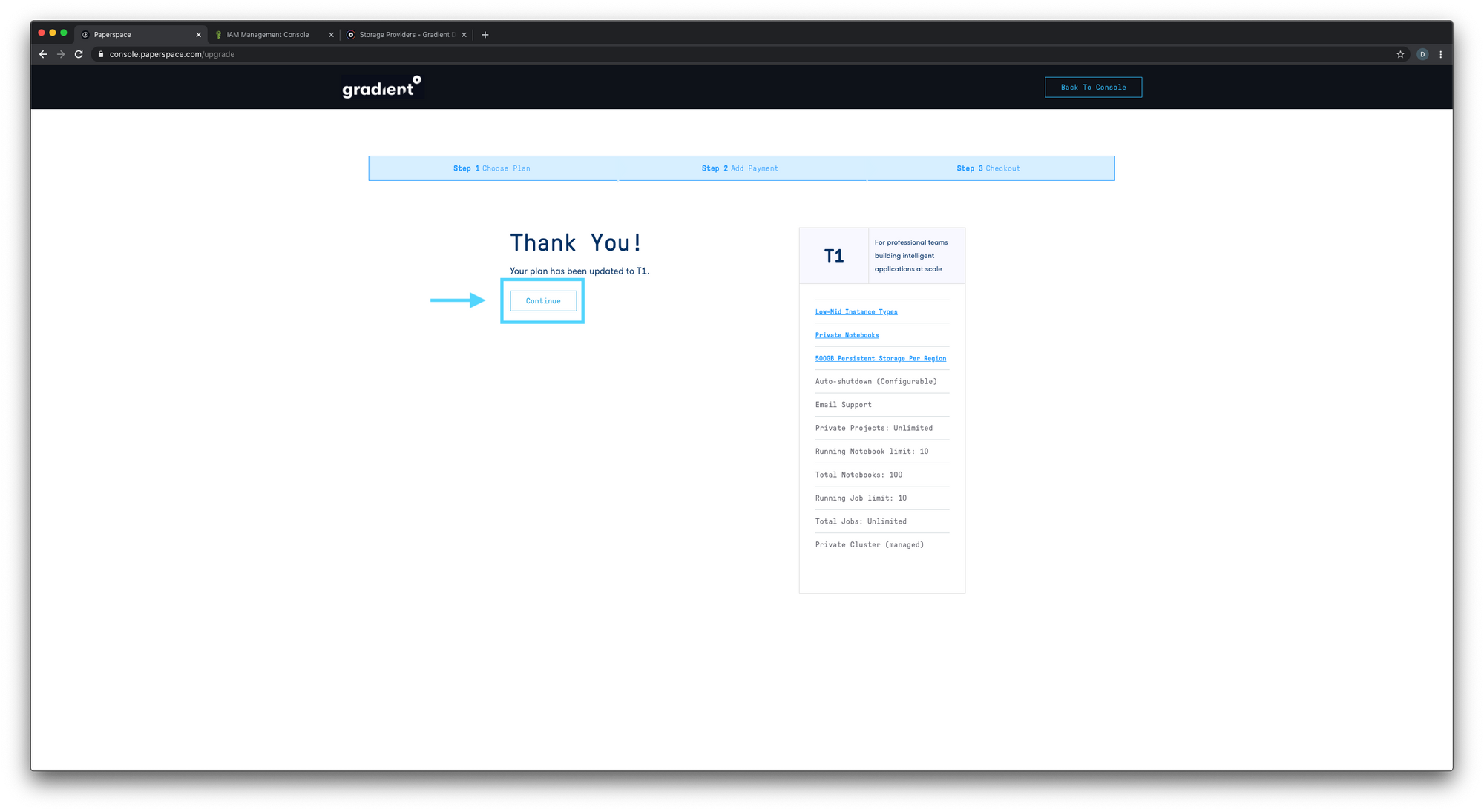Reload the page with refresh icon
Screen dimensions: 1484x812
point(79,54)
